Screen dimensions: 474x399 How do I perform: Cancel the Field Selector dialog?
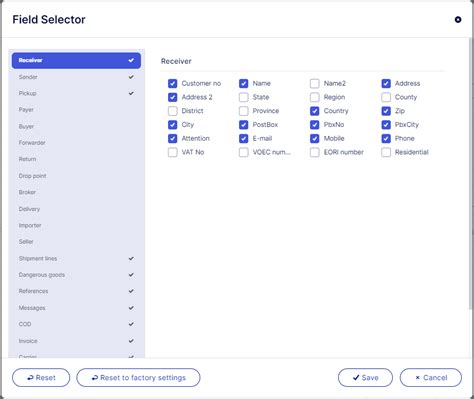pos(431,378)
